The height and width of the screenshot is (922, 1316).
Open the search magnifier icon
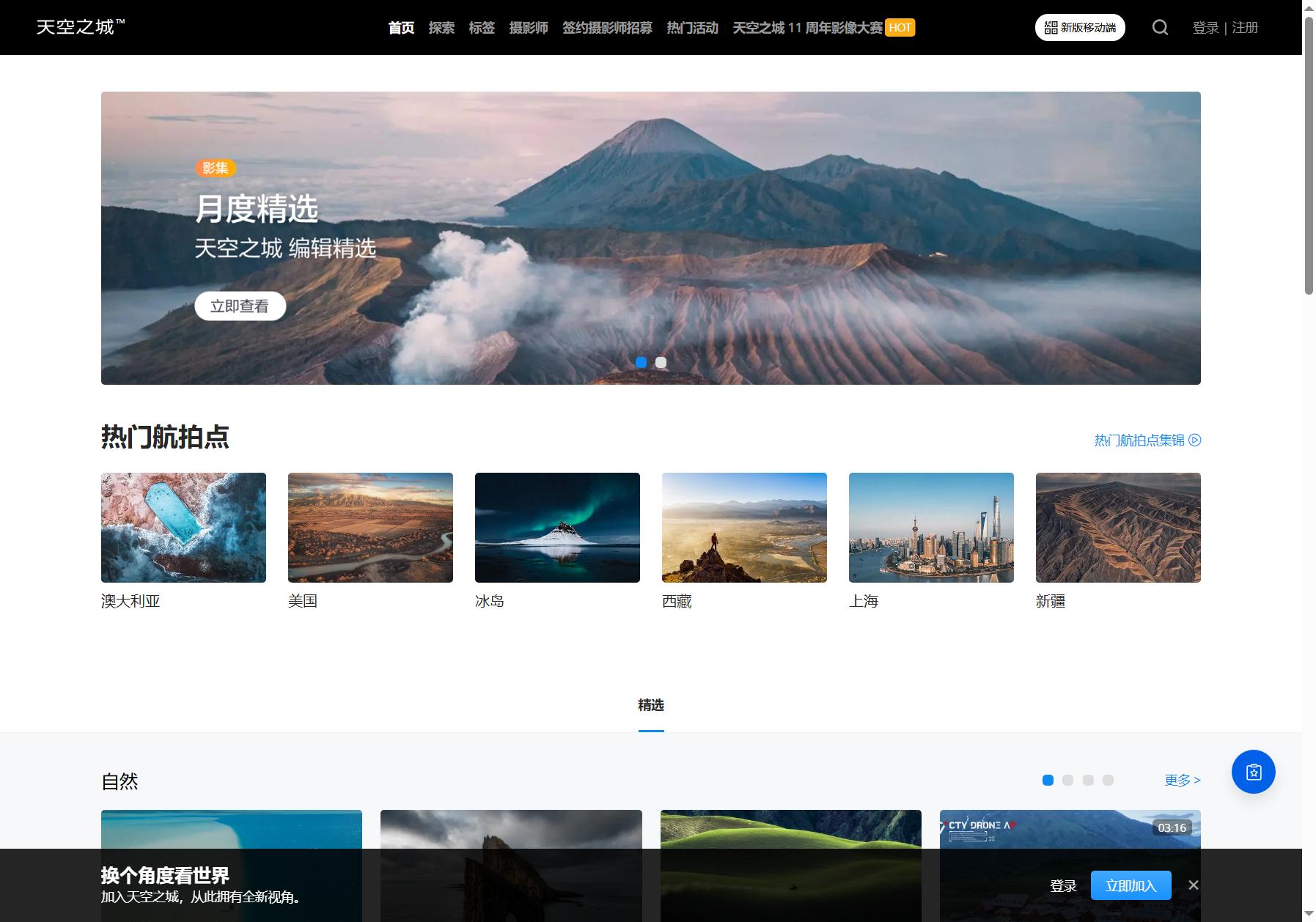click(1160, 28)
